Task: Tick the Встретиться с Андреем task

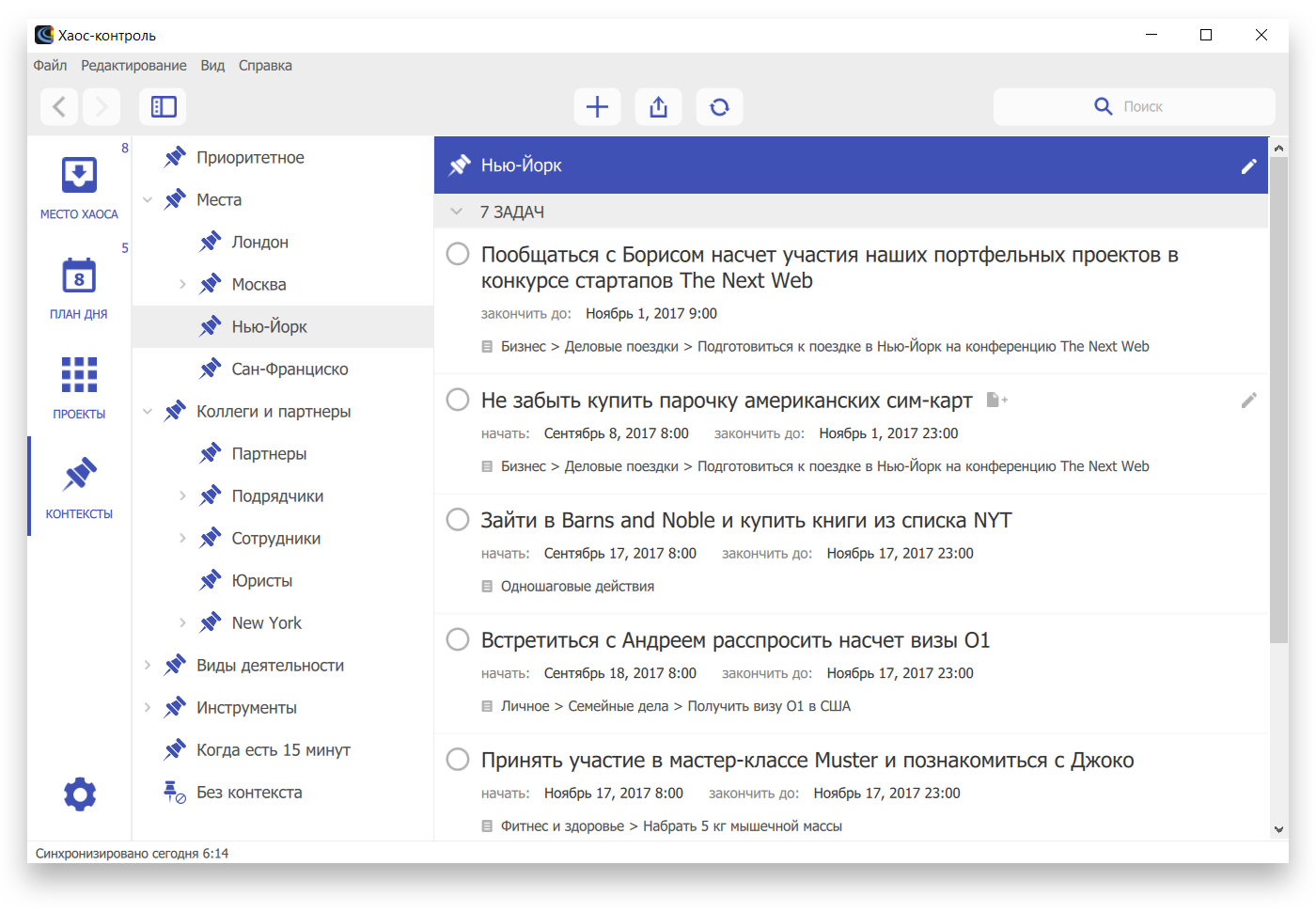Action: click(458, 639)
